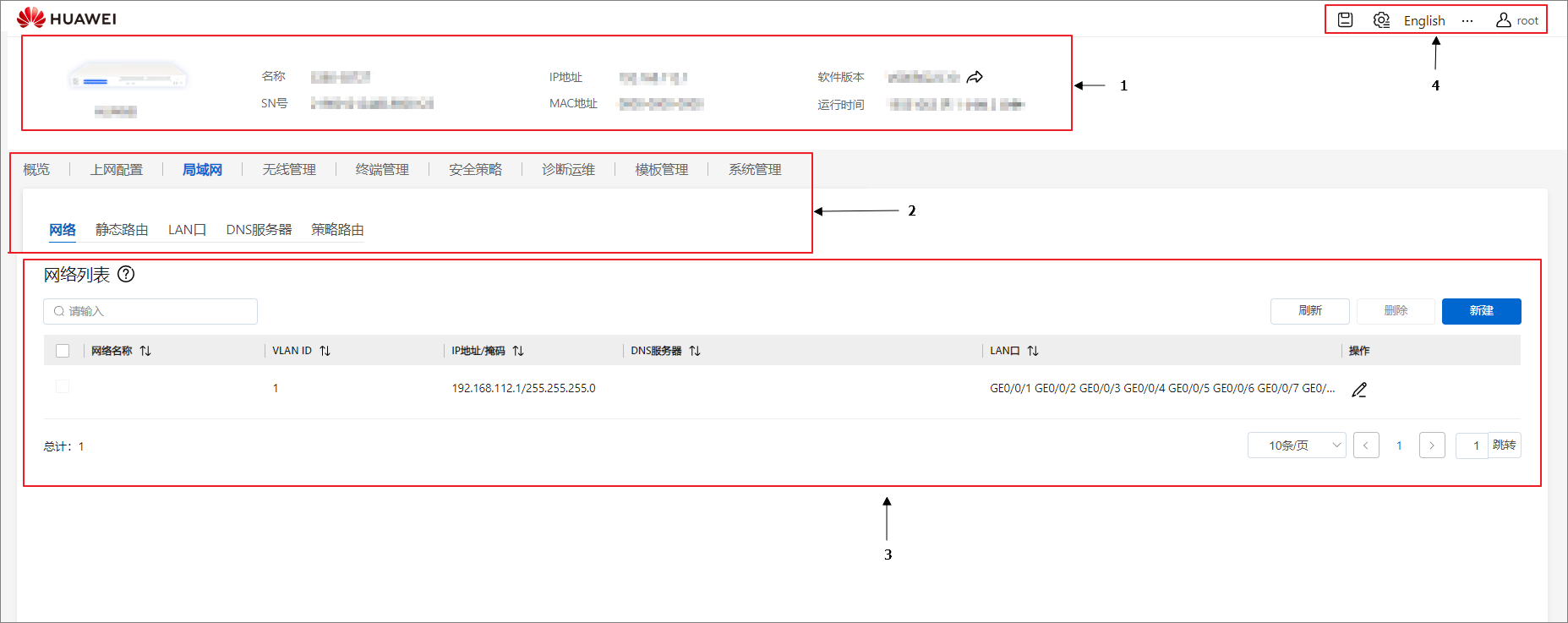
Task: Sort by LAN口 column
Action: (x=1033, y=351)
